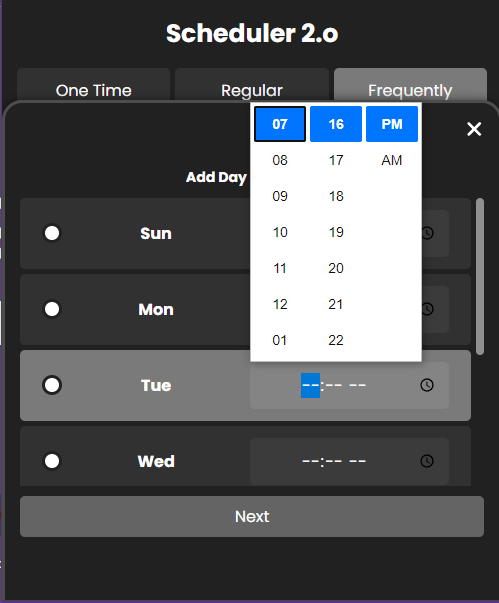Pick minute 20 in time picker

pos(336,268)
